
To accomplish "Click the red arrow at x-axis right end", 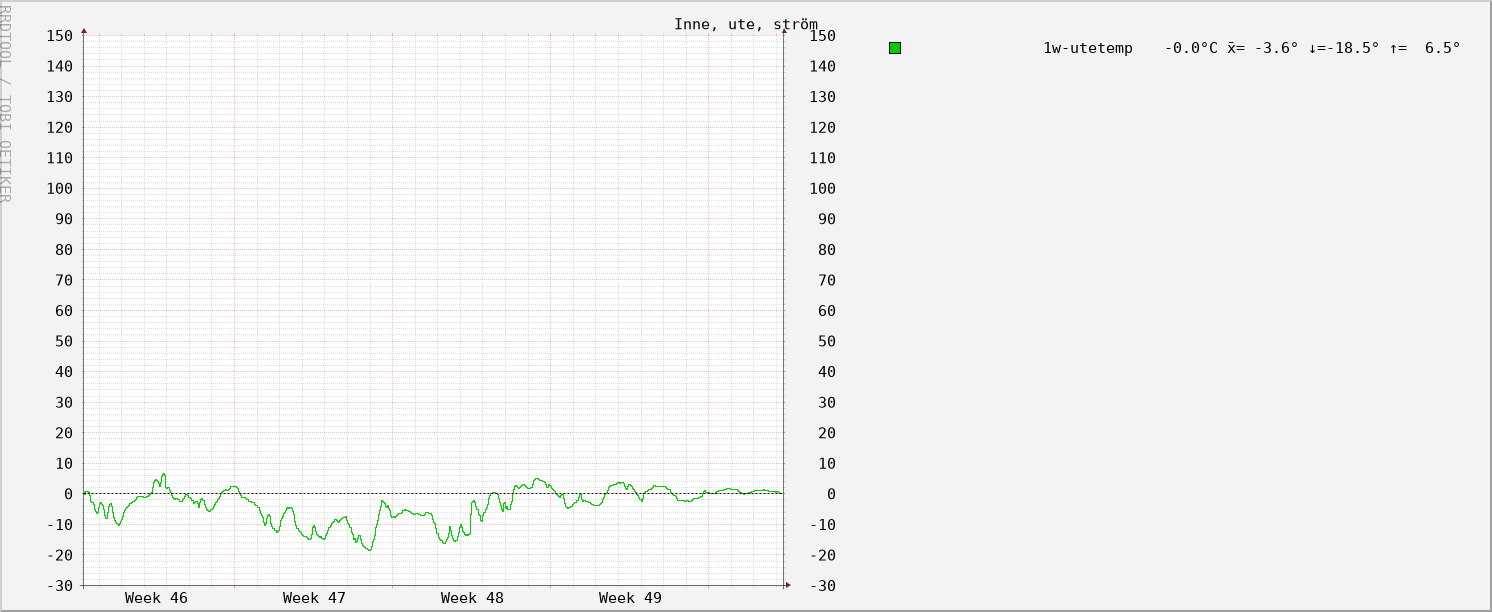I will coord(788,585).
